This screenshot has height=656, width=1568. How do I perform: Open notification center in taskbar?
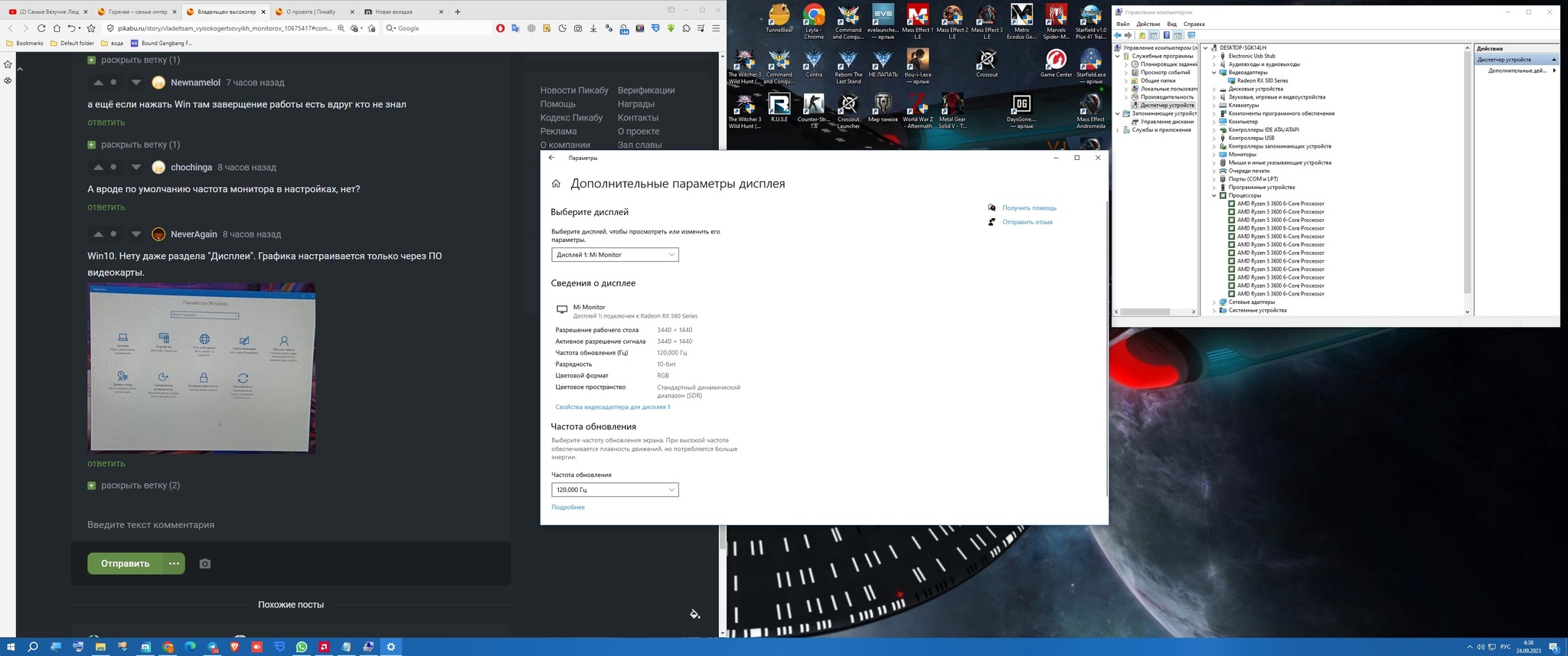(1554, 648)
